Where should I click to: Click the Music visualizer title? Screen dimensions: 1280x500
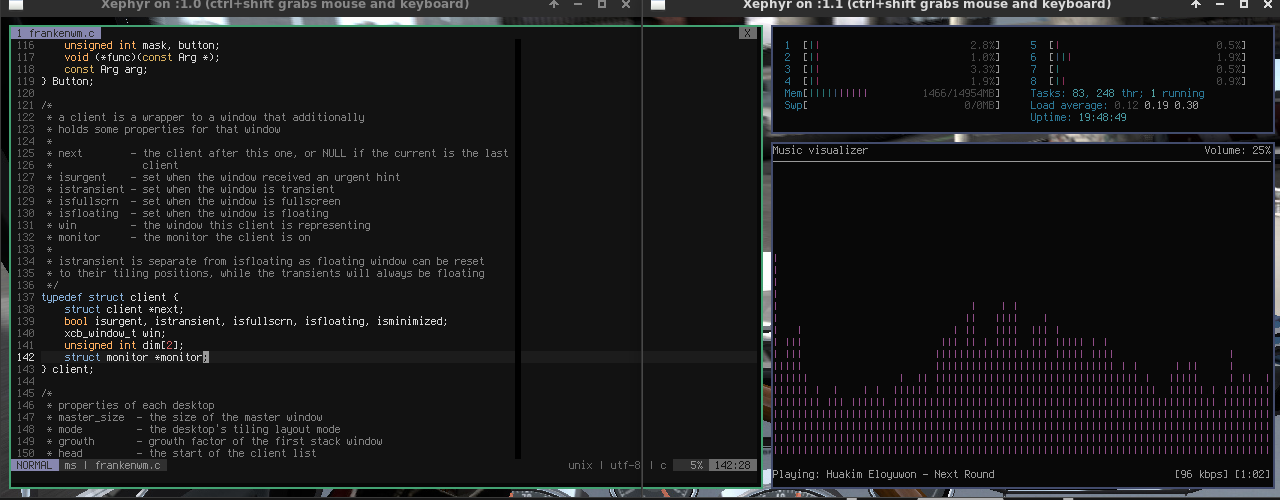click(x=820, y=150)
